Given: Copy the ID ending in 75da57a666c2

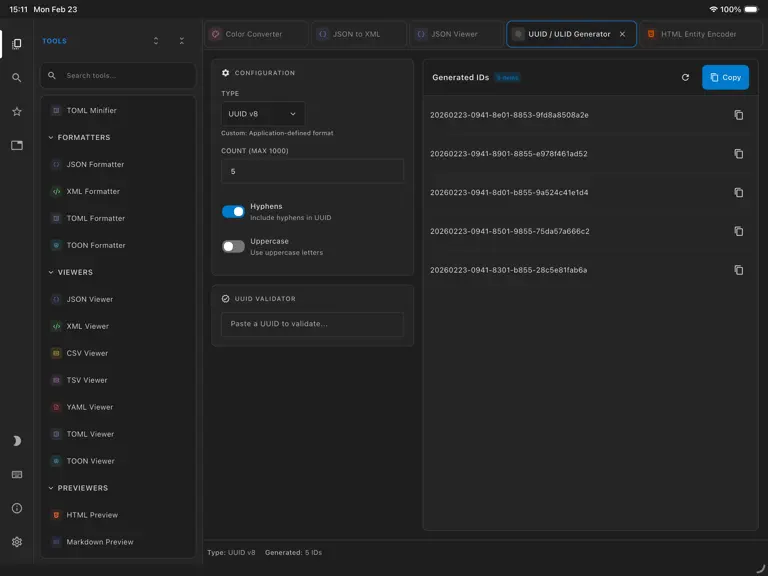Looking at the screenshot, I should (739, 231).
